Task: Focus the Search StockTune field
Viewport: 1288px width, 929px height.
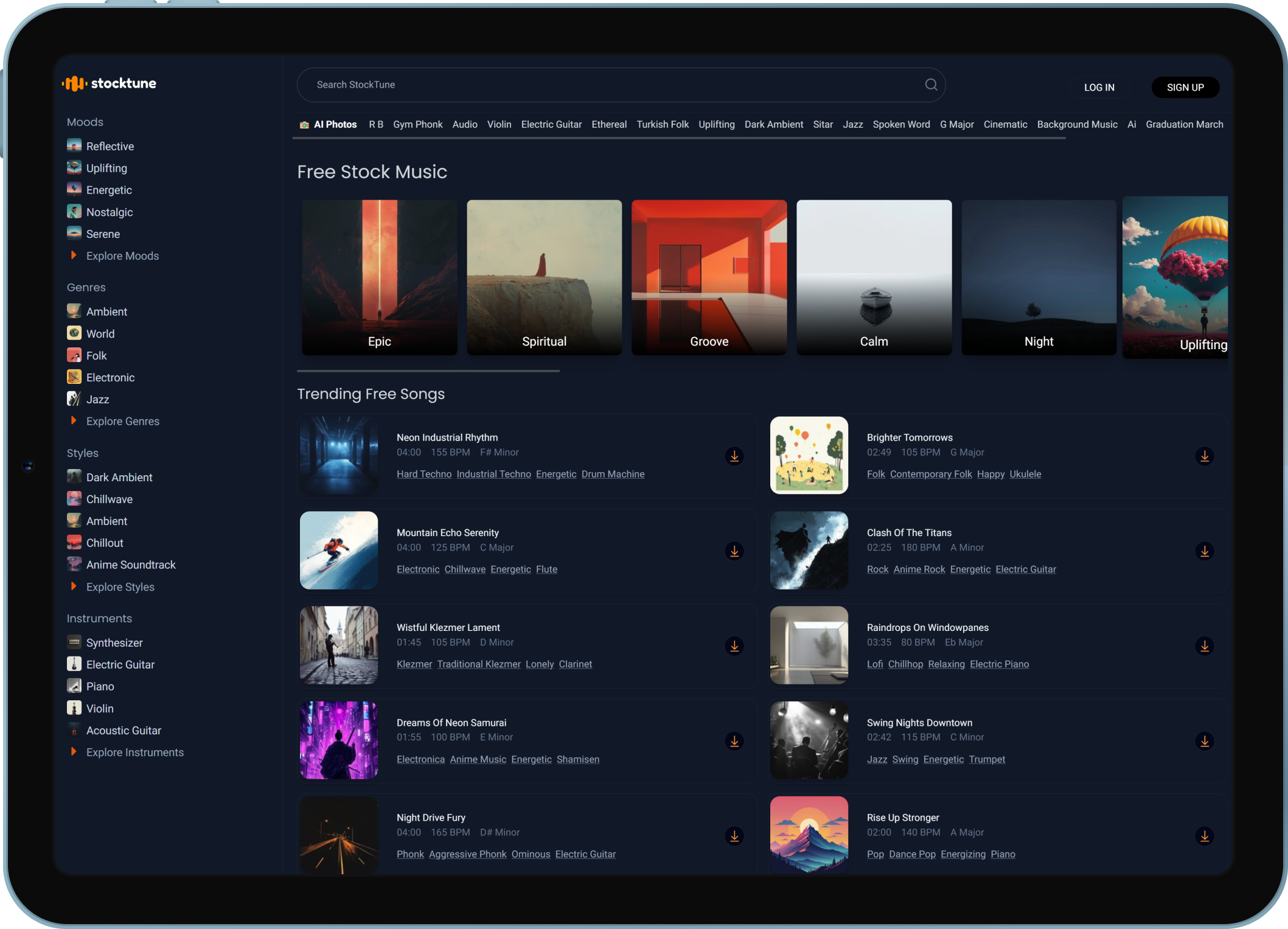Action: click(621, 85)
